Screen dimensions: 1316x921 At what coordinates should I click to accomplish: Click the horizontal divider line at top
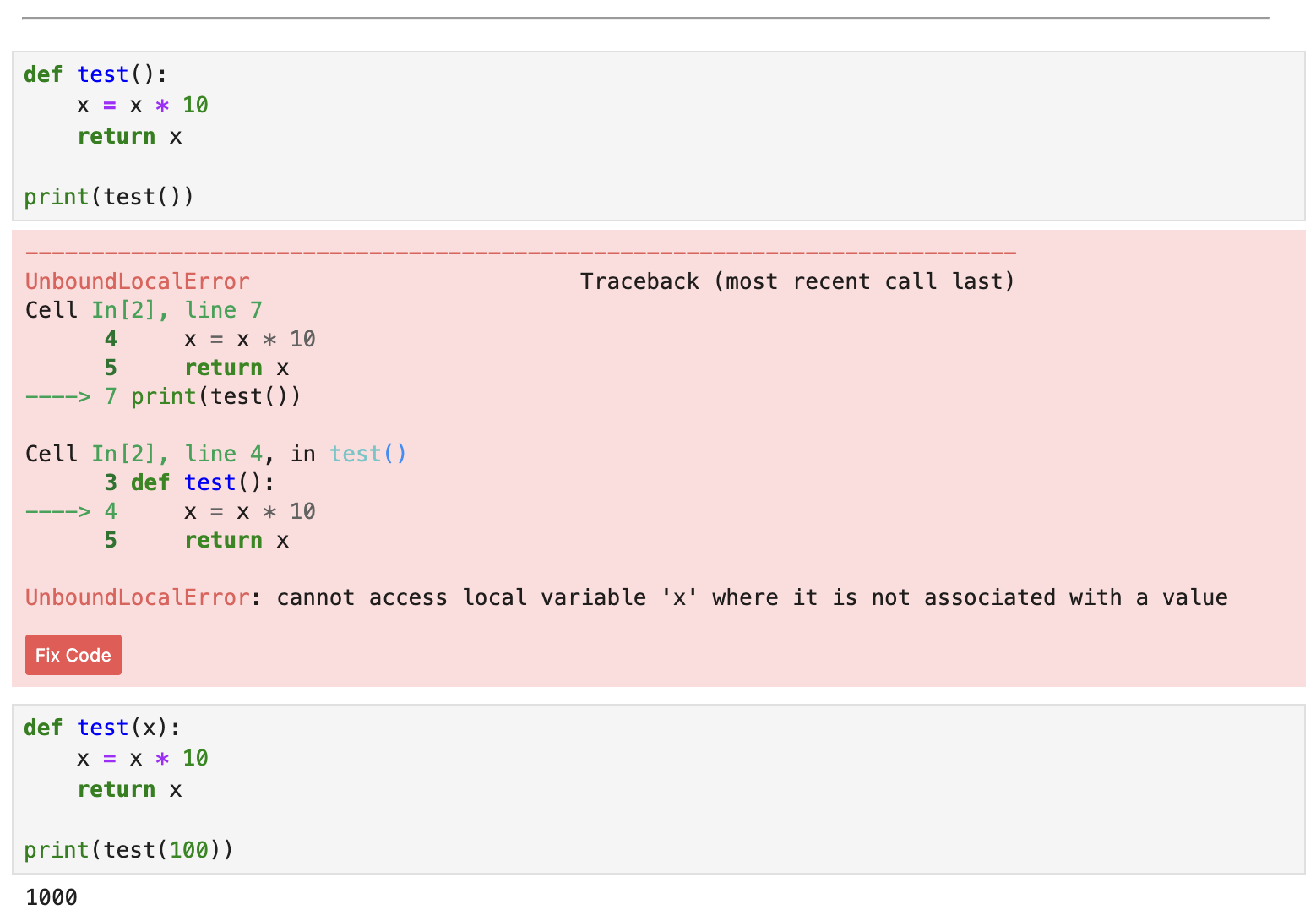(x=645, y=18)
